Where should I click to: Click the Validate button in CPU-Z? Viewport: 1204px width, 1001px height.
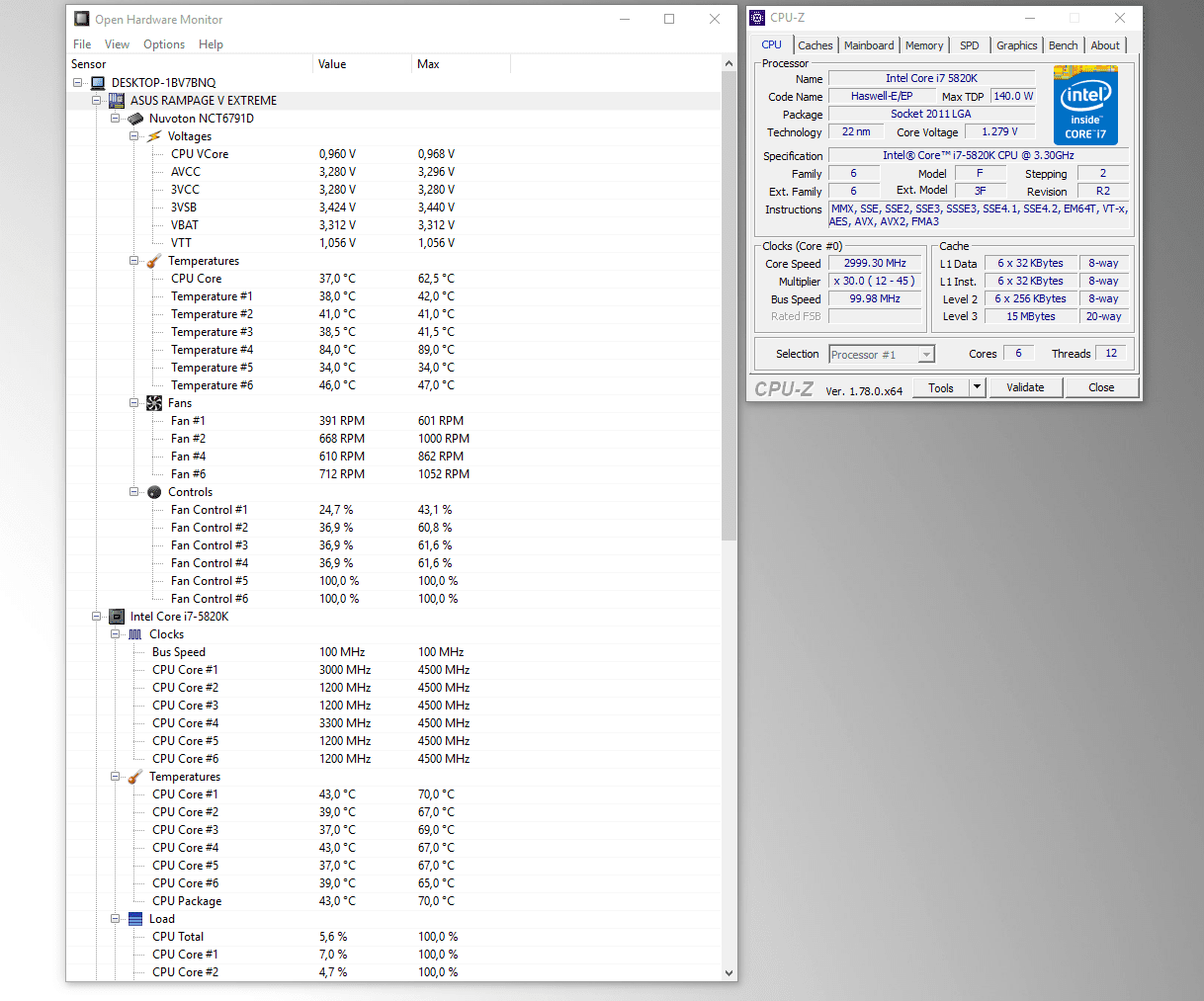pyautogui.click(x=1025, y=387)
